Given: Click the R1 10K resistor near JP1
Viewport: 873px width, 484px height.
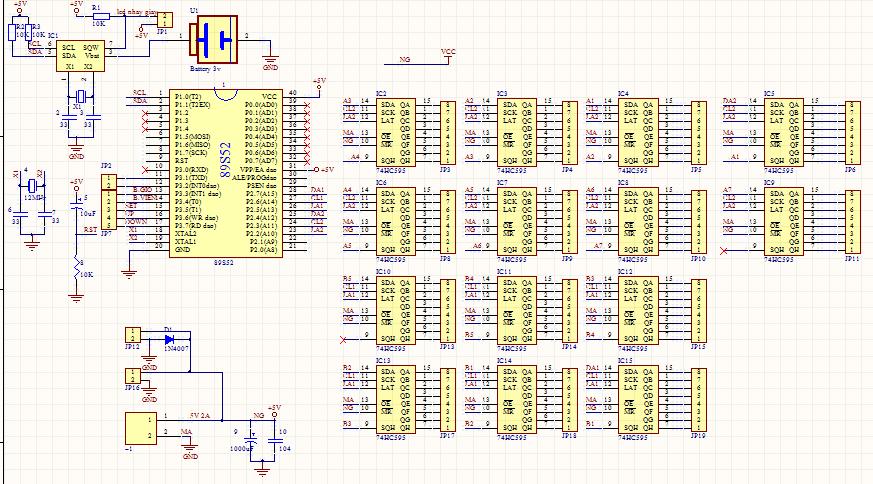Looking at the screenshot, I should point(100,17).
